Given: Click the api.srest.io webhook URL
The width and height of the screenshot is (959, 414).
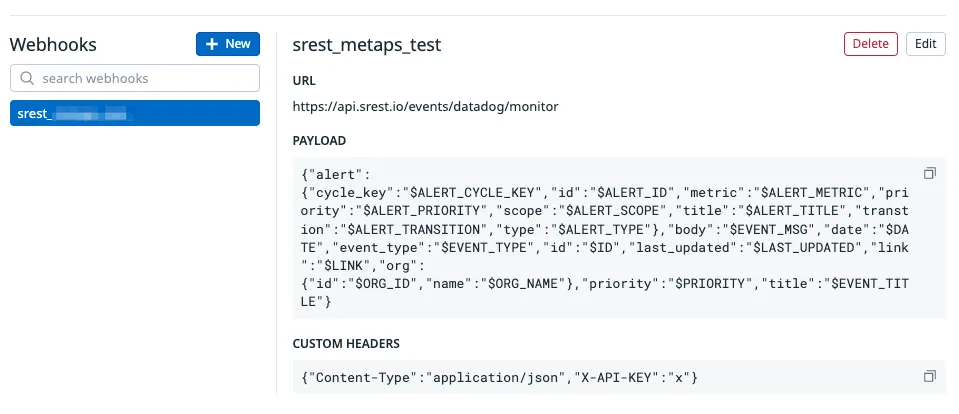Looking at the screenshot, I should 426,106.
